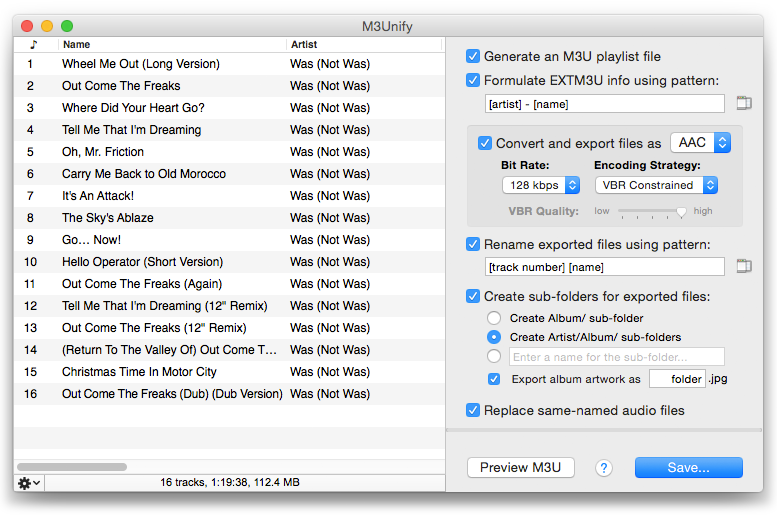The height and width of the screenshot is (515, 777).
Task: Click the EXTM3U pattern field [artist] - [name]
Action: [x=604, y=104]
